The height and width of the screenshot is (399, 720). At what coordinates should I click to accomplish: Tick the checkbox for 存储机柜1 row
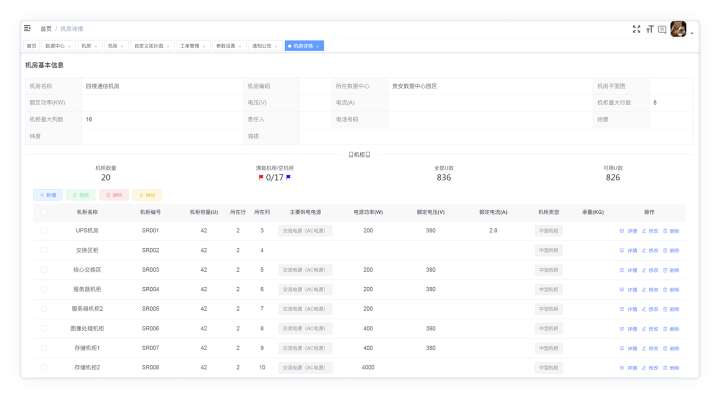click(x=44, y=348)
